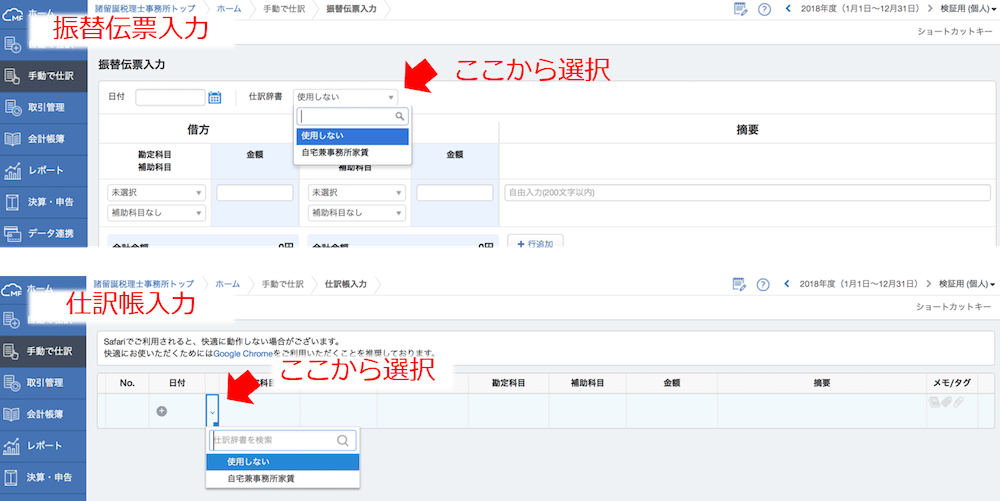Click 諸留誕税理士事務所トップ link on 振替伝票入力 screen
1000x501 pixels.
[145, 9]
